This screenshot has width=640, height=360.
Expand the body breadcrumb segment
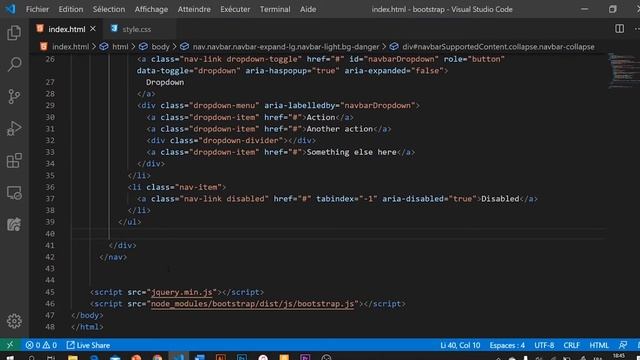(160, 47)
